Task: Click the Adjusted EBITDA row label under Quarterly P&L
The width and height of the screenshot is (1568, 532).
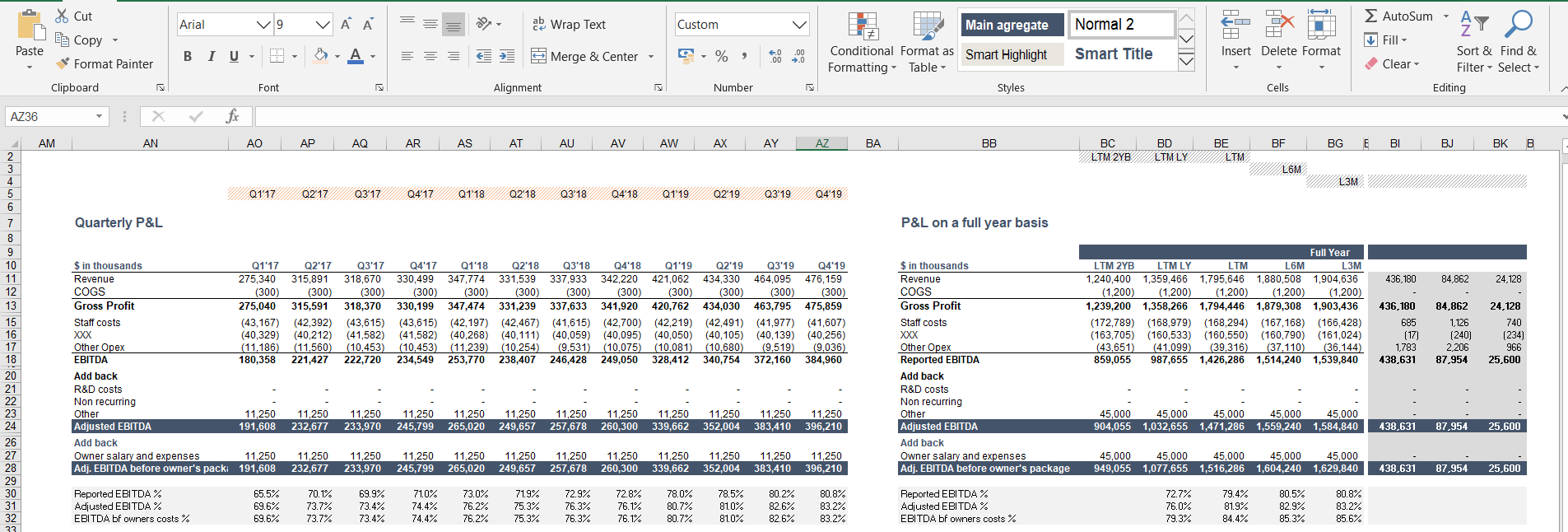Action: 113,427
